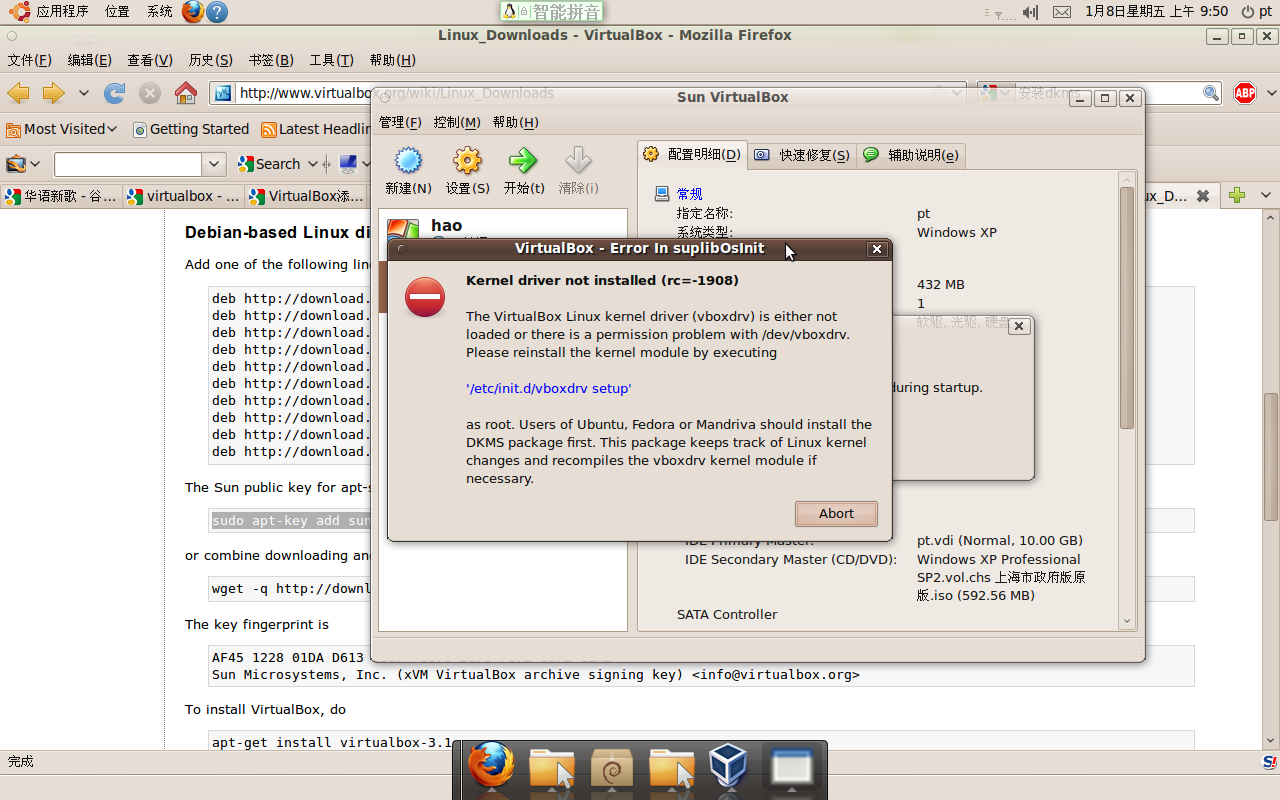The width and height of the screenshot is (1280, 800).
Task: Close the Linux_Downloads browser tab
Action: click(1203, 196)
